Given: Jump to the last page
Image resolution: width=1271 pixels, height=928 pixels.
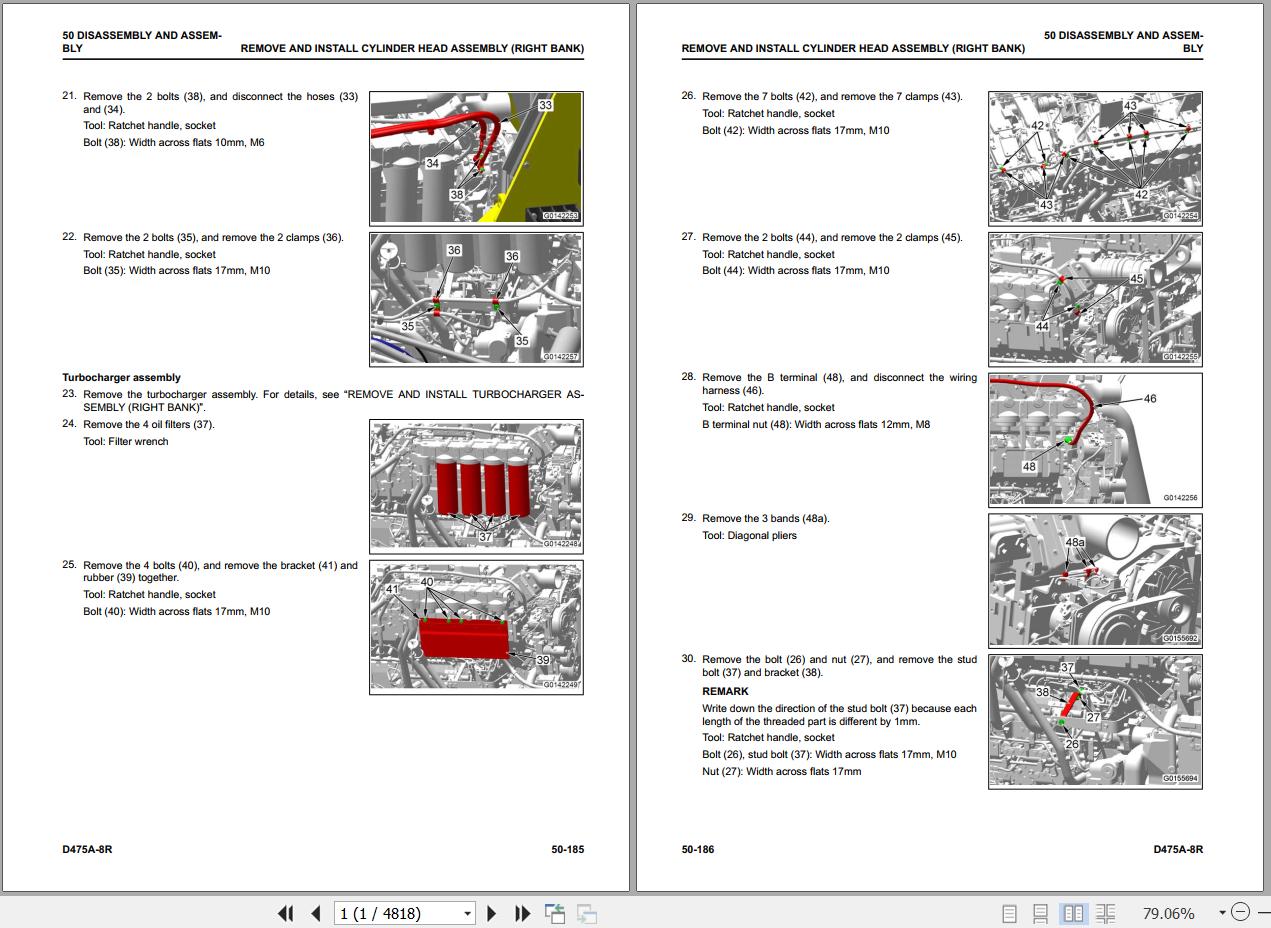Looking at the screenshot, I should click(522, 913).
